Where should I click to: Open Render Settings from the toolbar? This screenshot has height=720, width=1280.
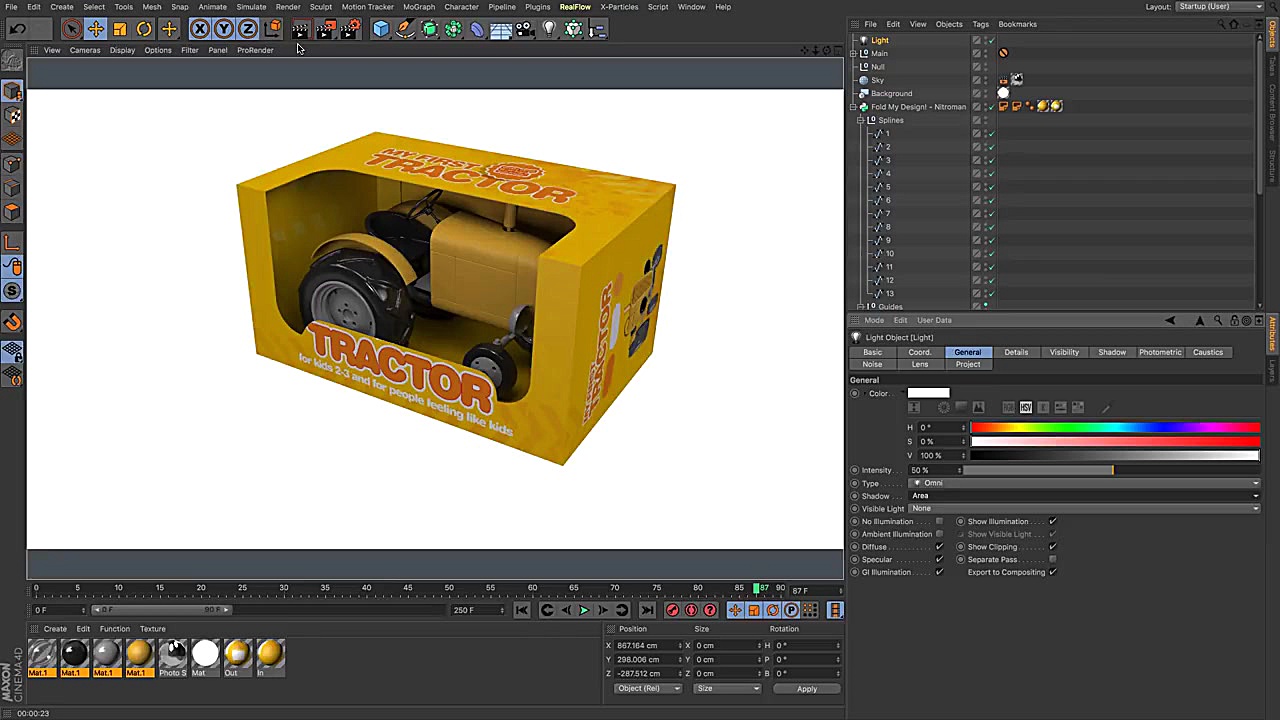[350, 28]
